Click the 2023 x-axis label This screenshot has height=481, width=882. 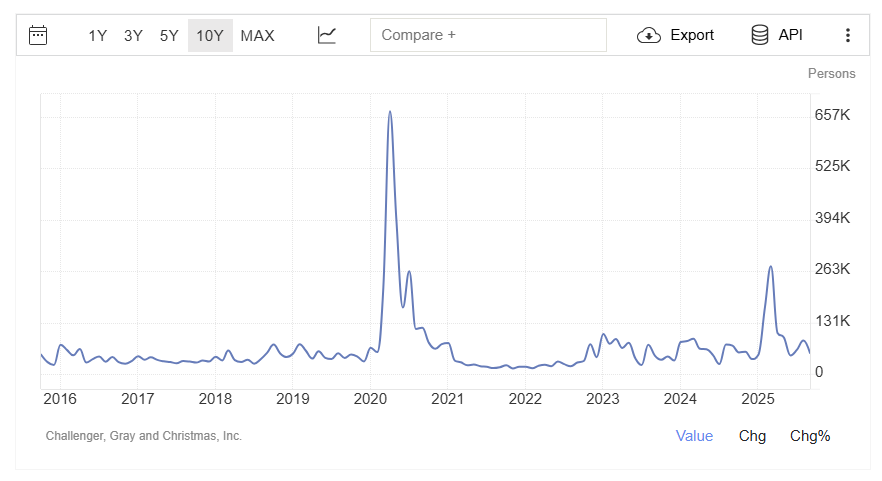click(603, 399)
